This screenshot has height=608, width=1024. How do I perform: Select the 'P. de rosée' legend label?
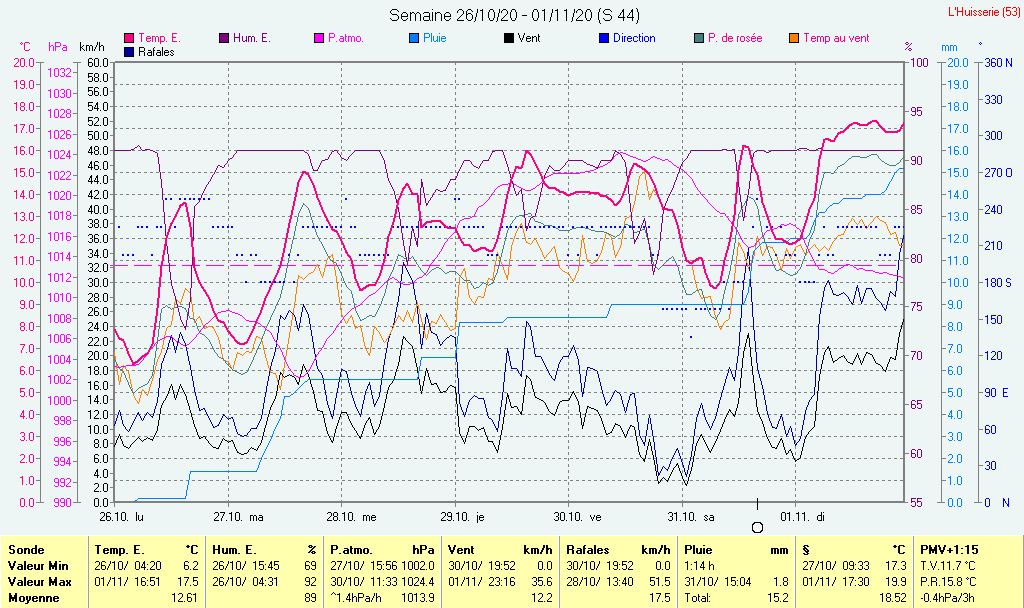(x=735, y=39)
